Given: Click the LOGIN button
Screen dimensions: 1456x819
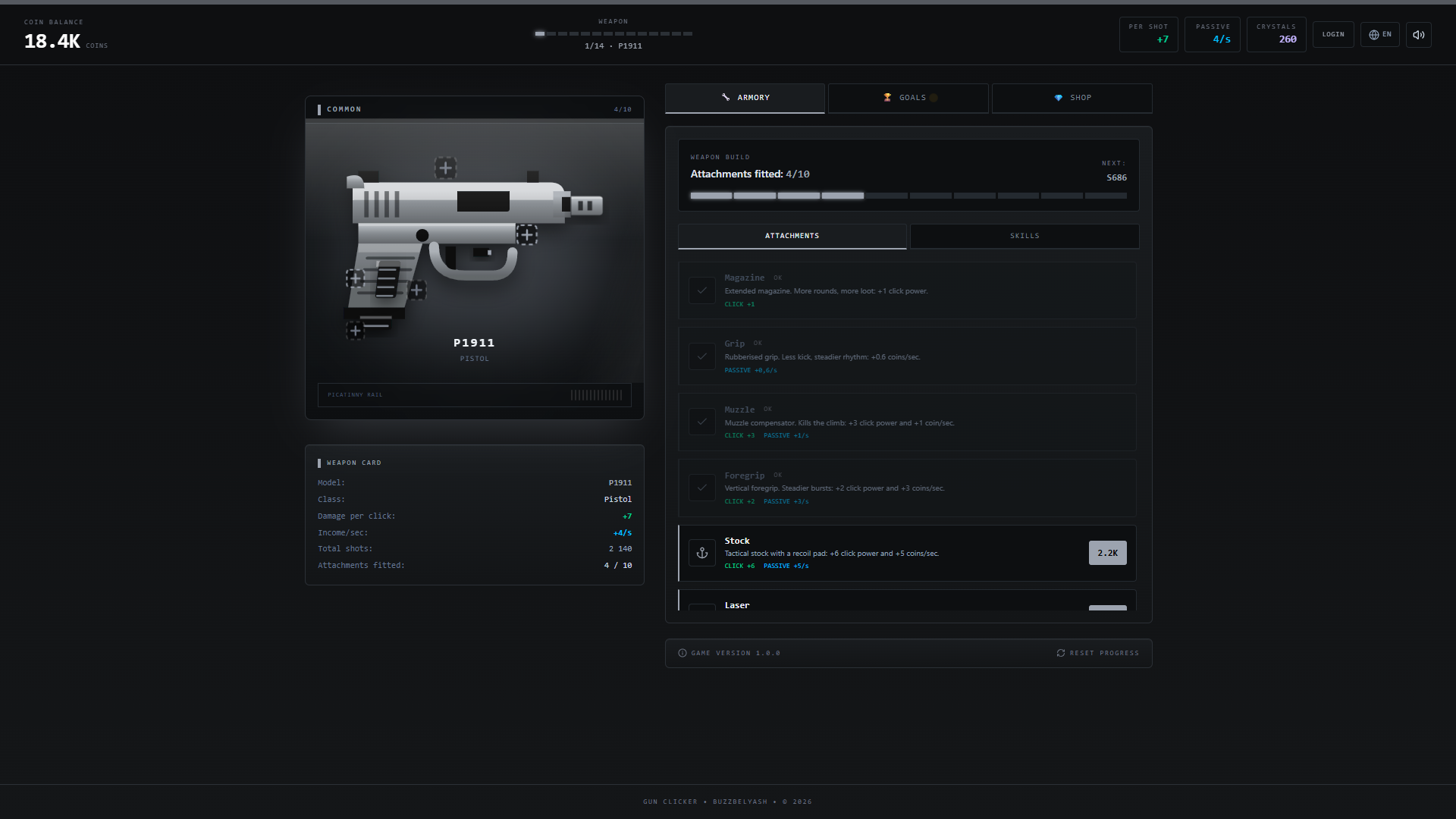Looking at the screenshot, I should (x=1333, y=35).
